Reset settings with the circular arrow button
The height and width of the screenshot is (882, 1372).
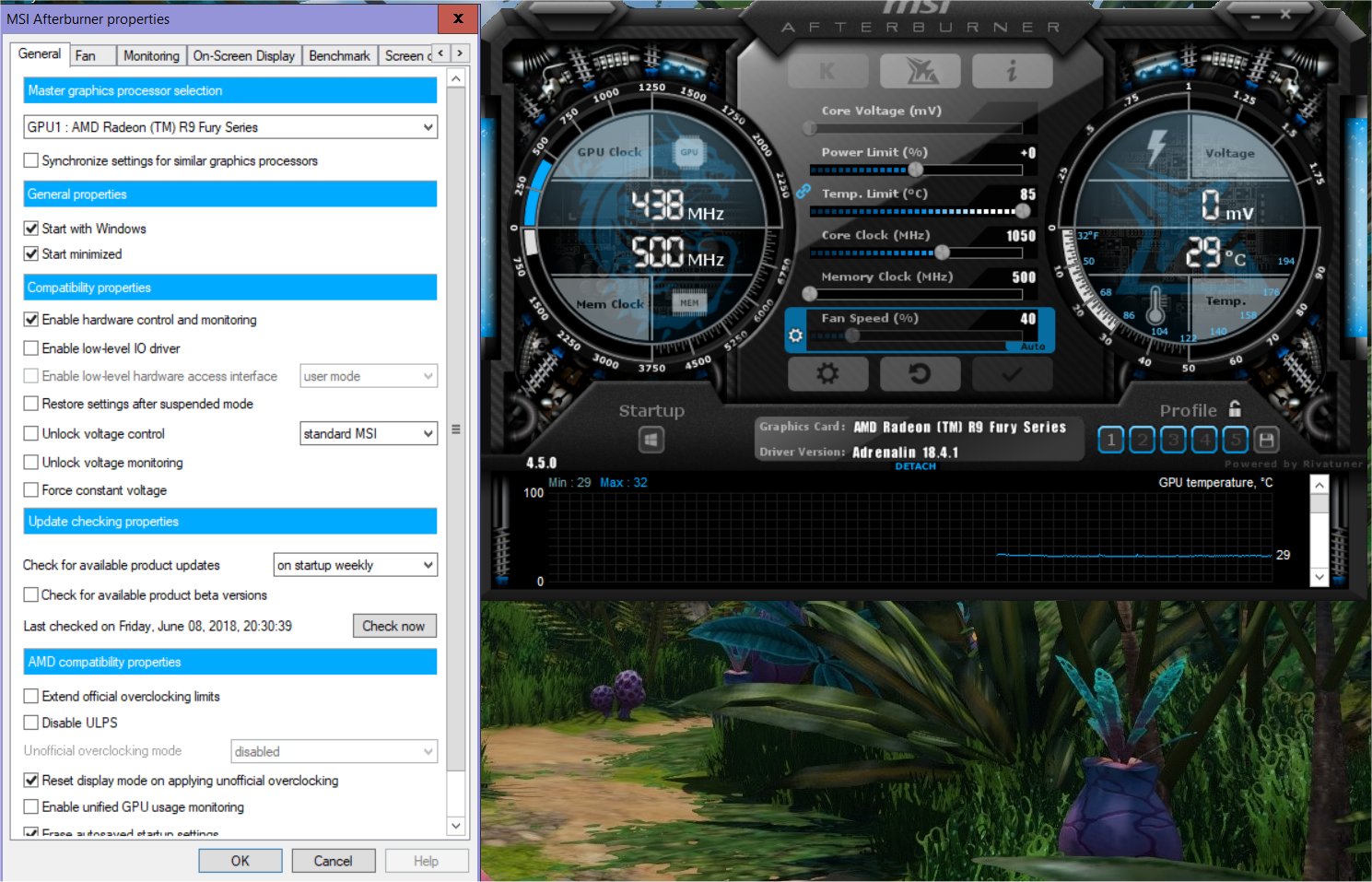tap(920, 373)
